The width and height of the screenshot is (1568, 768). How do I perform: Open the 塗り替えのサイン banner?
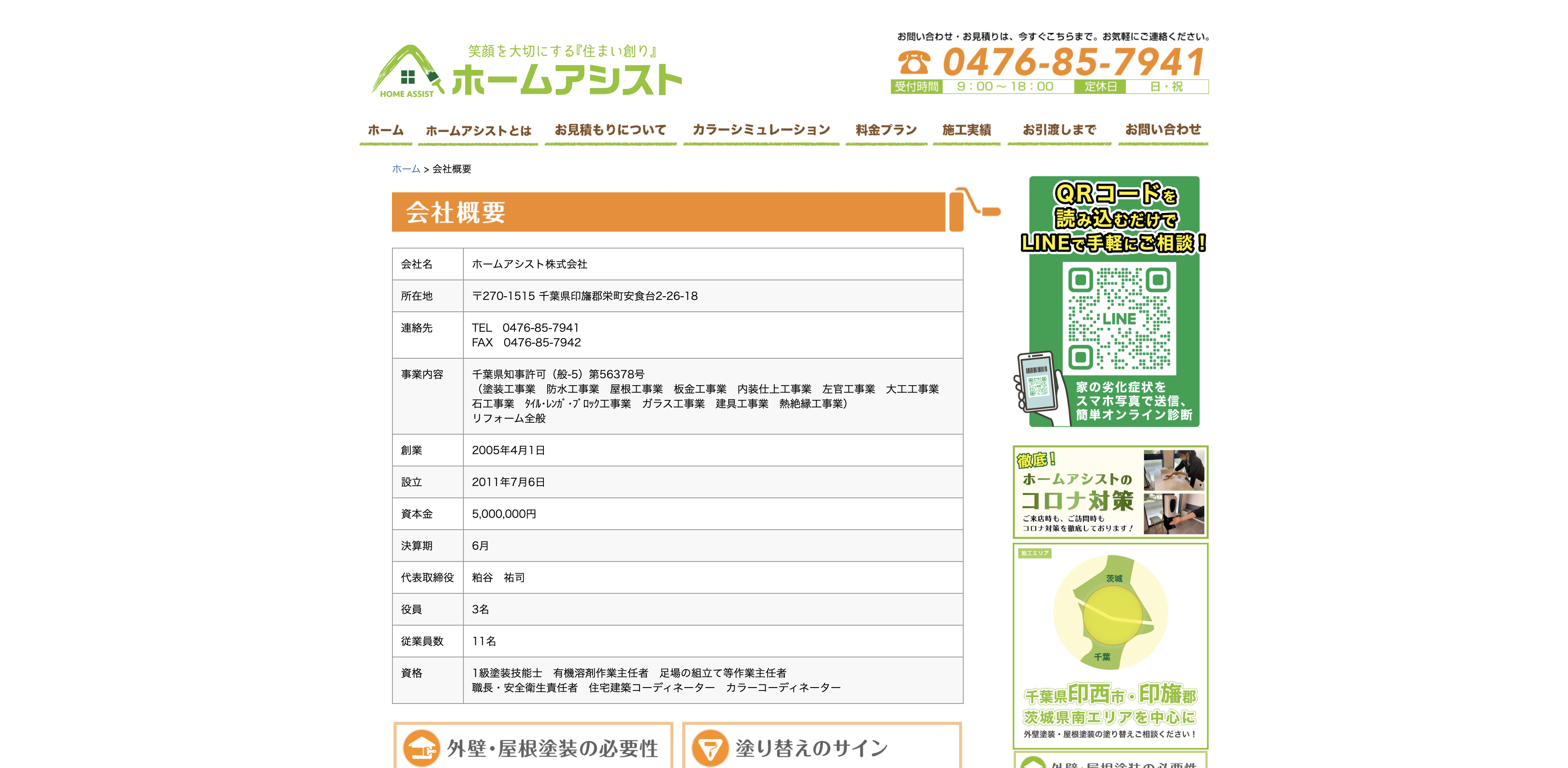[x=822, y=746]
